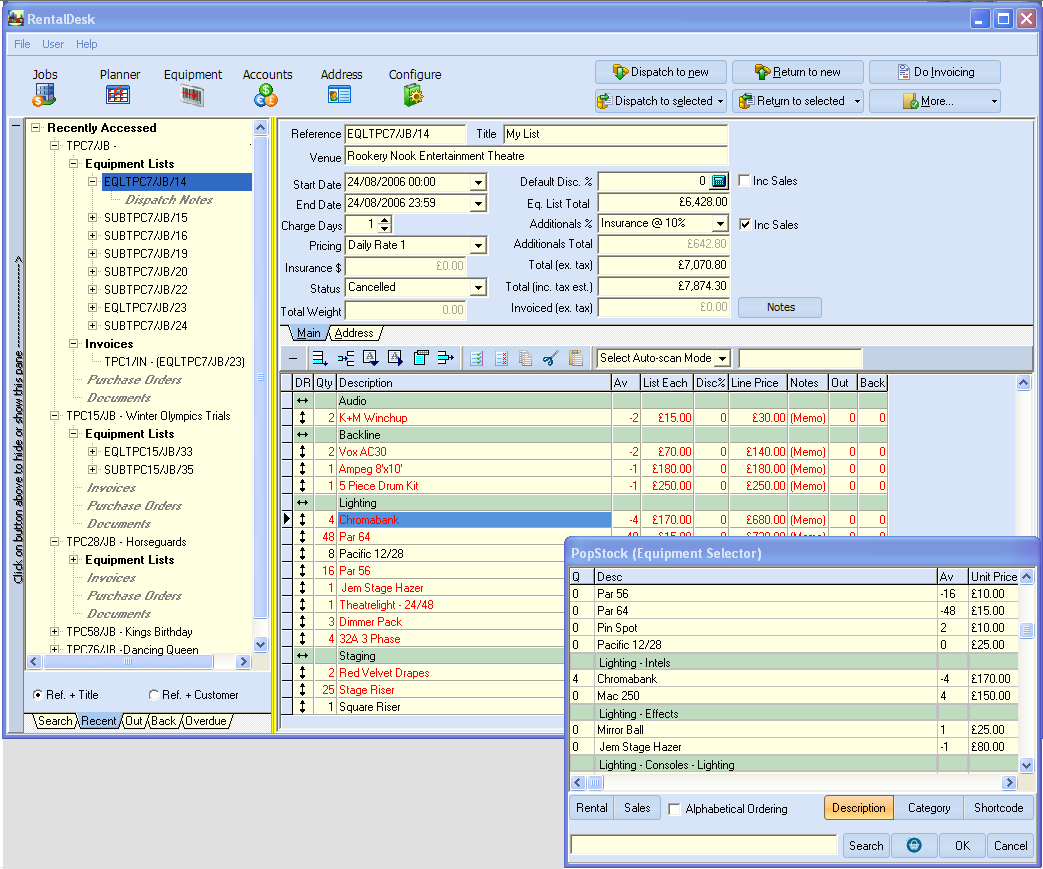Open calculator beside Default Disc. field
Screen dimensions: 1043x869
pyautogui.click(x=718, y=181)
